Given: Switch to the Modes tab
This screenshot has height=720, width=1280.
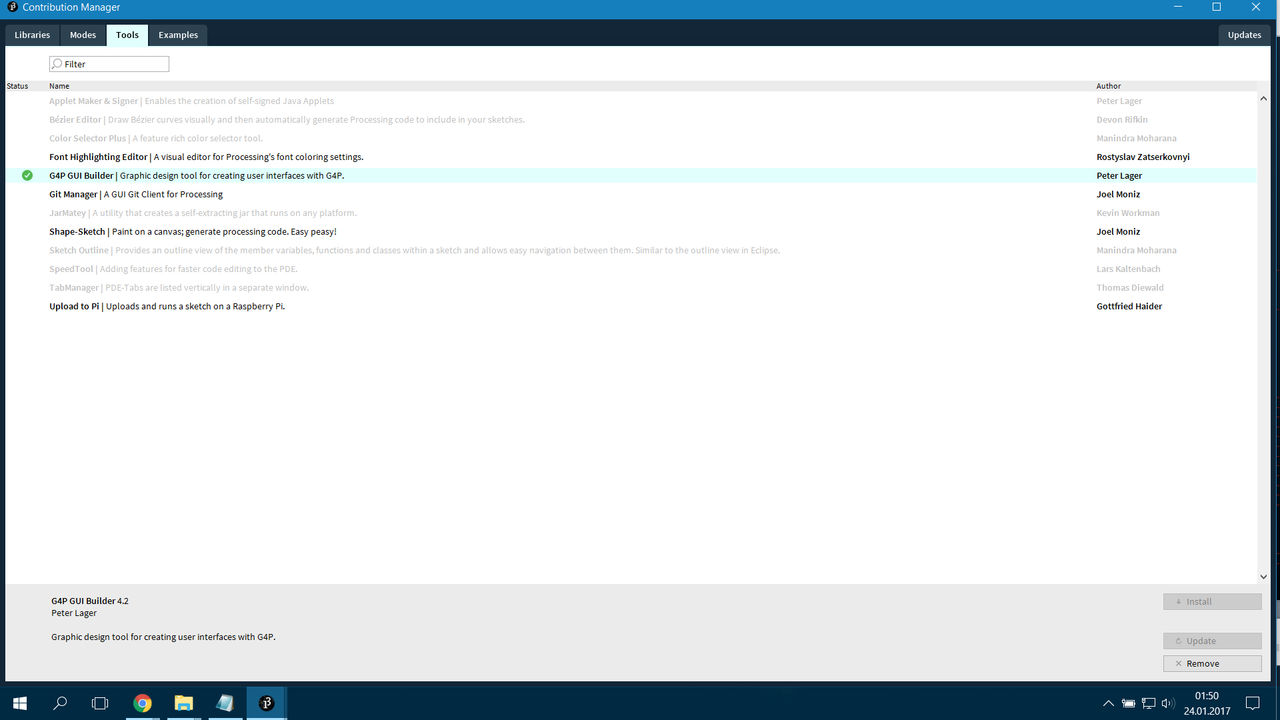Looking at the screenshot, I should point(83,35).
